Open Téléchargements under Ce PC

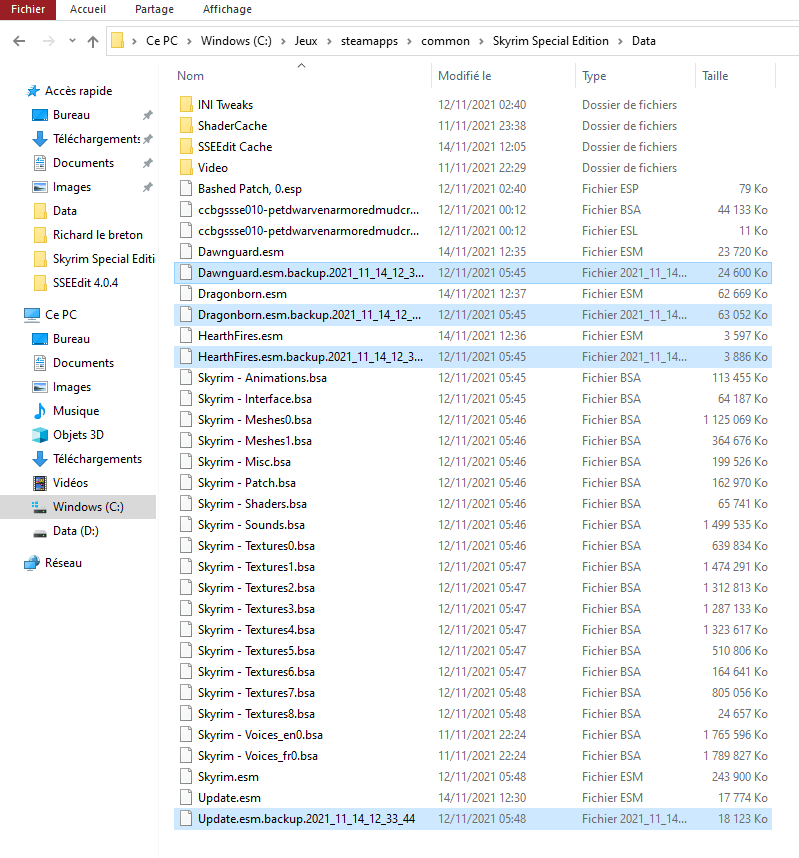[97, 459]
